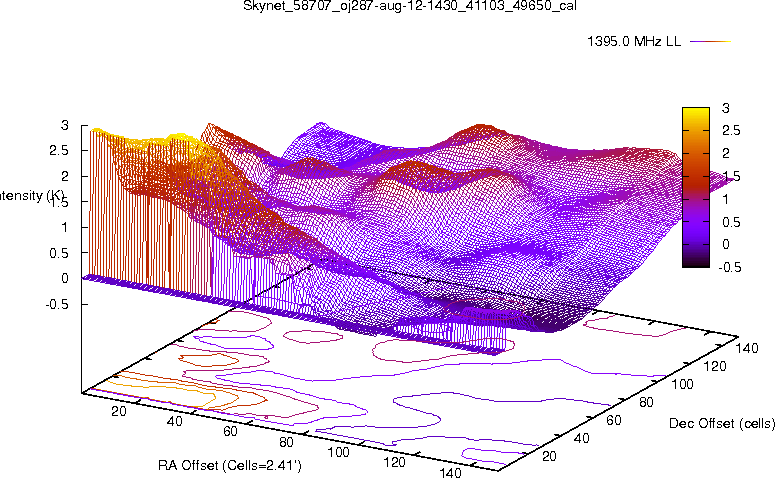Pick the value 2.5 on the color bar scale
The image size is (775, 478).
point(731,131)
